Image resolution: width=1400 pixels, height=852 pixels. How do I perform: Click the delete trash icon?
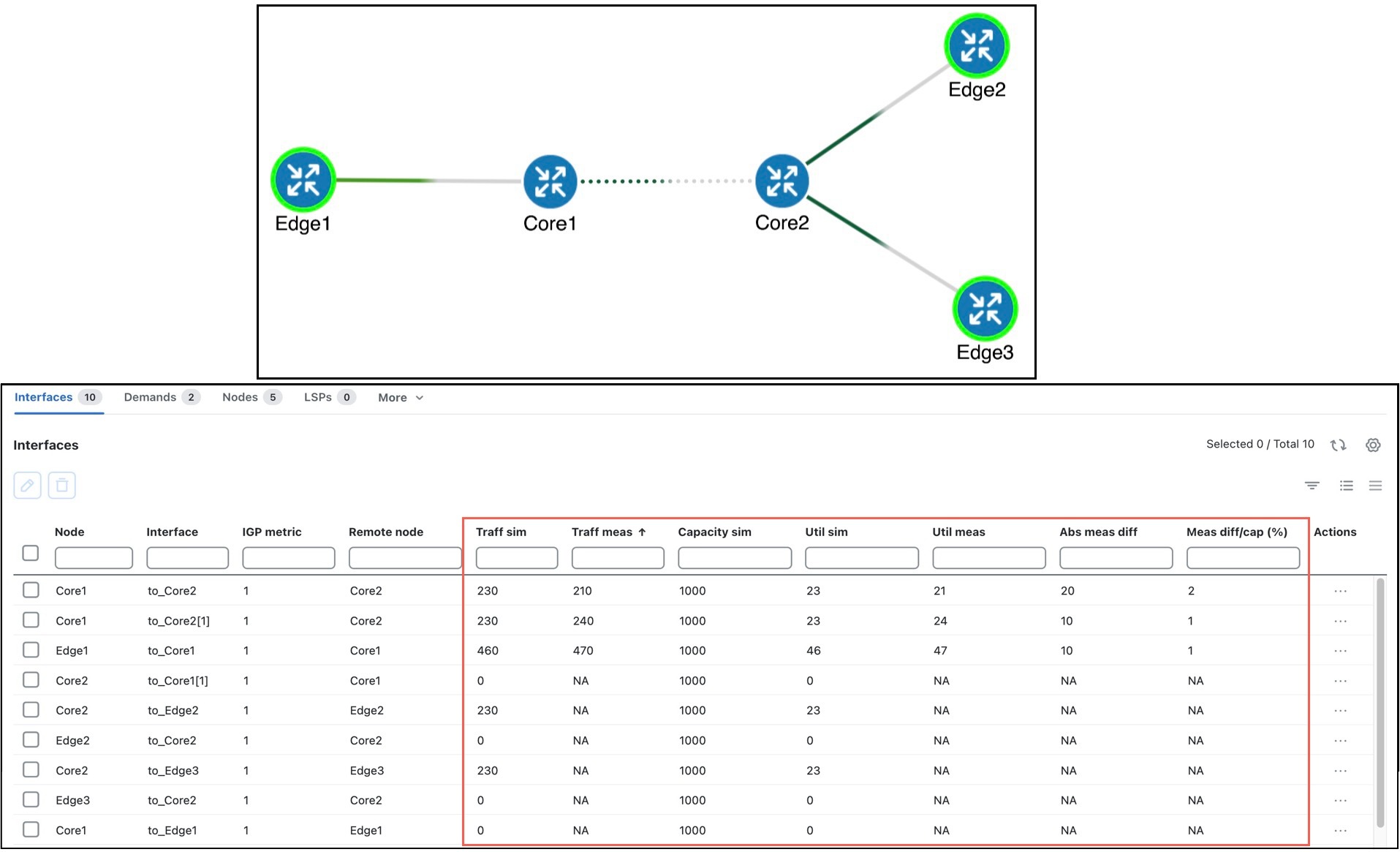point(62,485)
